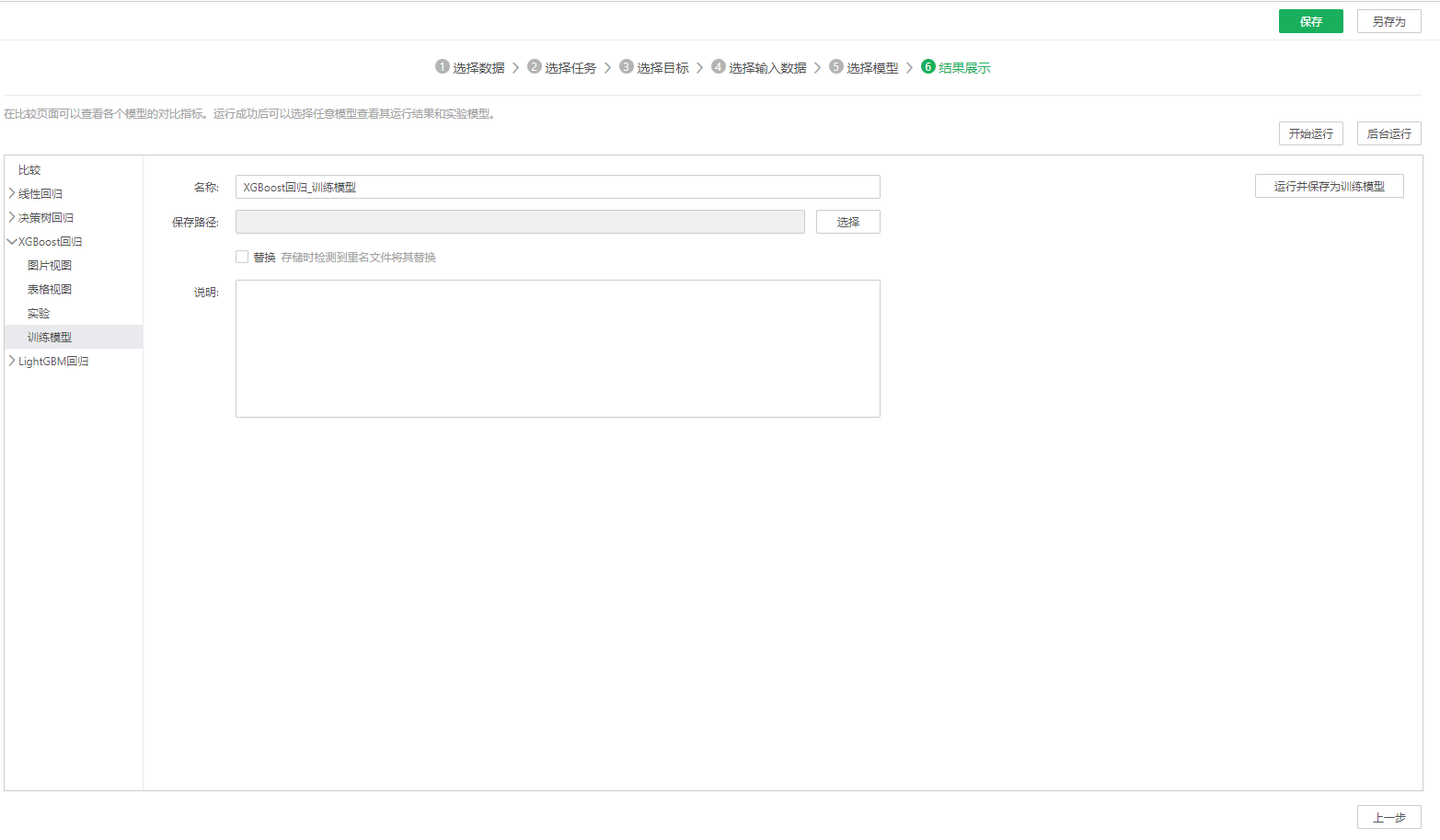The height and width of the screenshot is (840, 1440).
Task: Start run with 开始运行 button
Action: [1310, 133]
